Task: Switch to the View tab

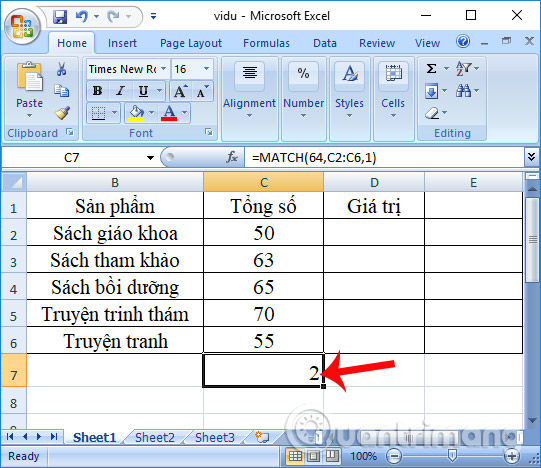Action: click(x=427, y=43)
